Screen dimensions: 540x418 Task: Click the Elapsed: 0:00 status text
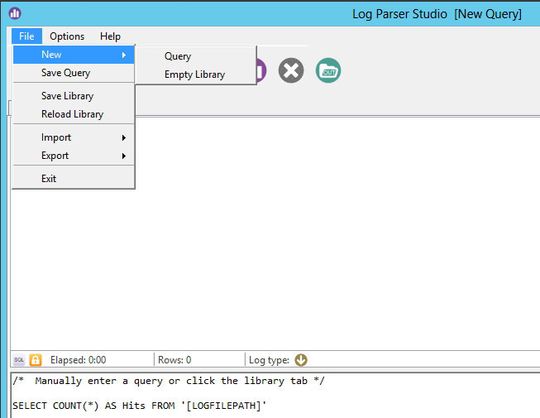pos(78,360)
